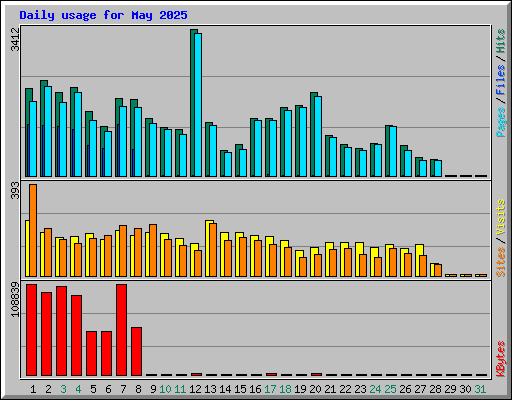This screenshot has width=512, height=400.
Task: Select day 13 on the date axis
Action: click(210, 389)
